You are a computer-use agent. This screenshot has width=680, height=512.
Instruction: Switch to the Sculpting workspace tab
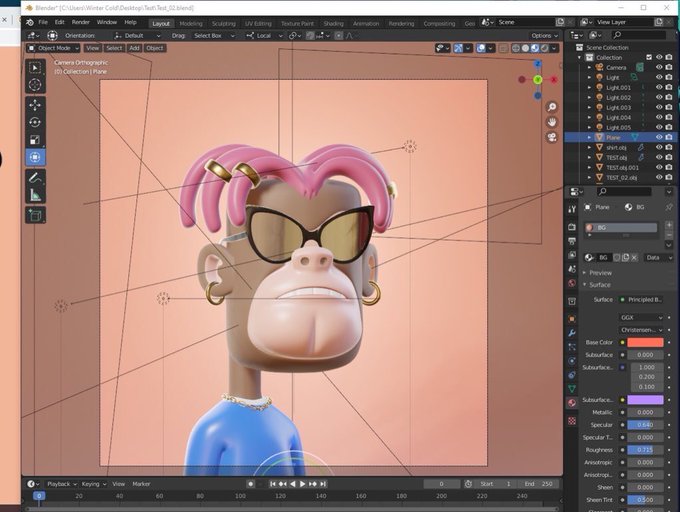pos(224,23)
